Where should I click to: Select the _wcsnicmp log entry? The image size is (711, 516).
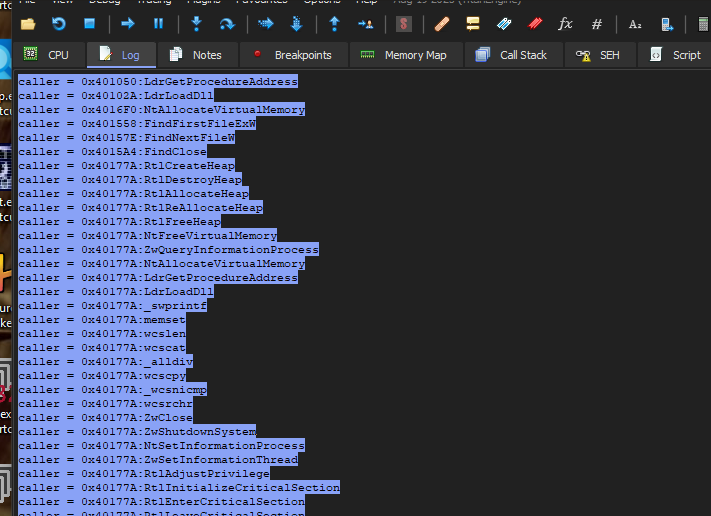(x=112, y=390)
